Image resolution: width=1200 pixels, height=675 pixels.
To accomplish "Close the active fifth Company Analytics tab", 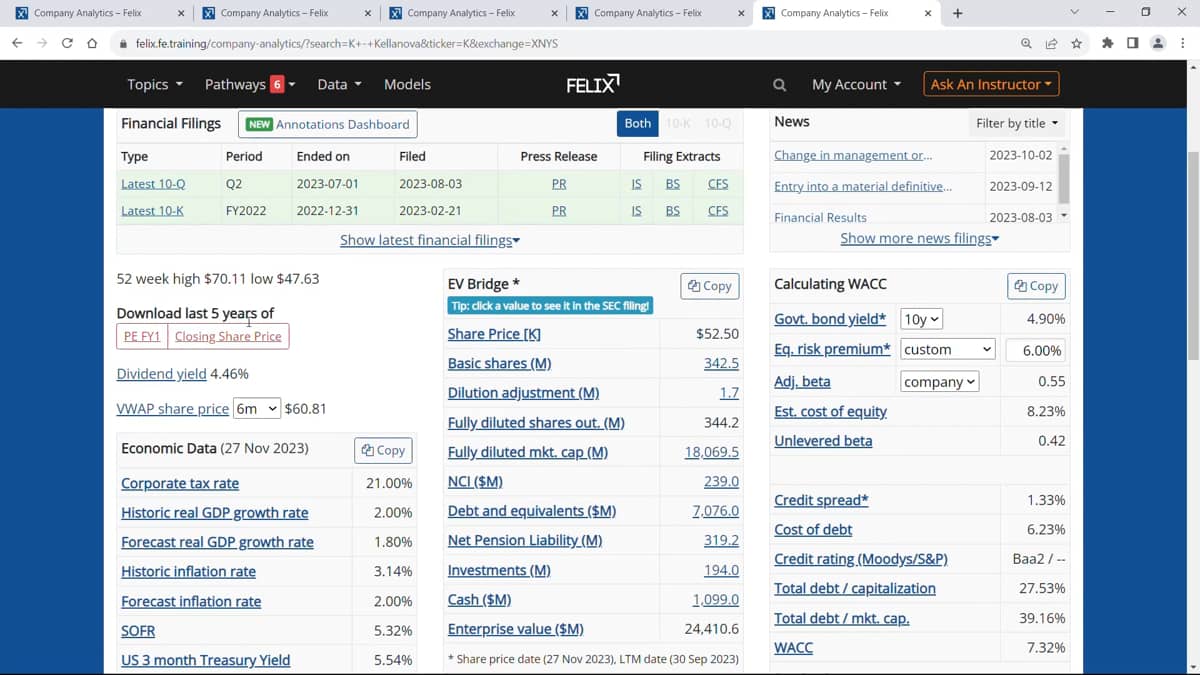I will [928, 13].
